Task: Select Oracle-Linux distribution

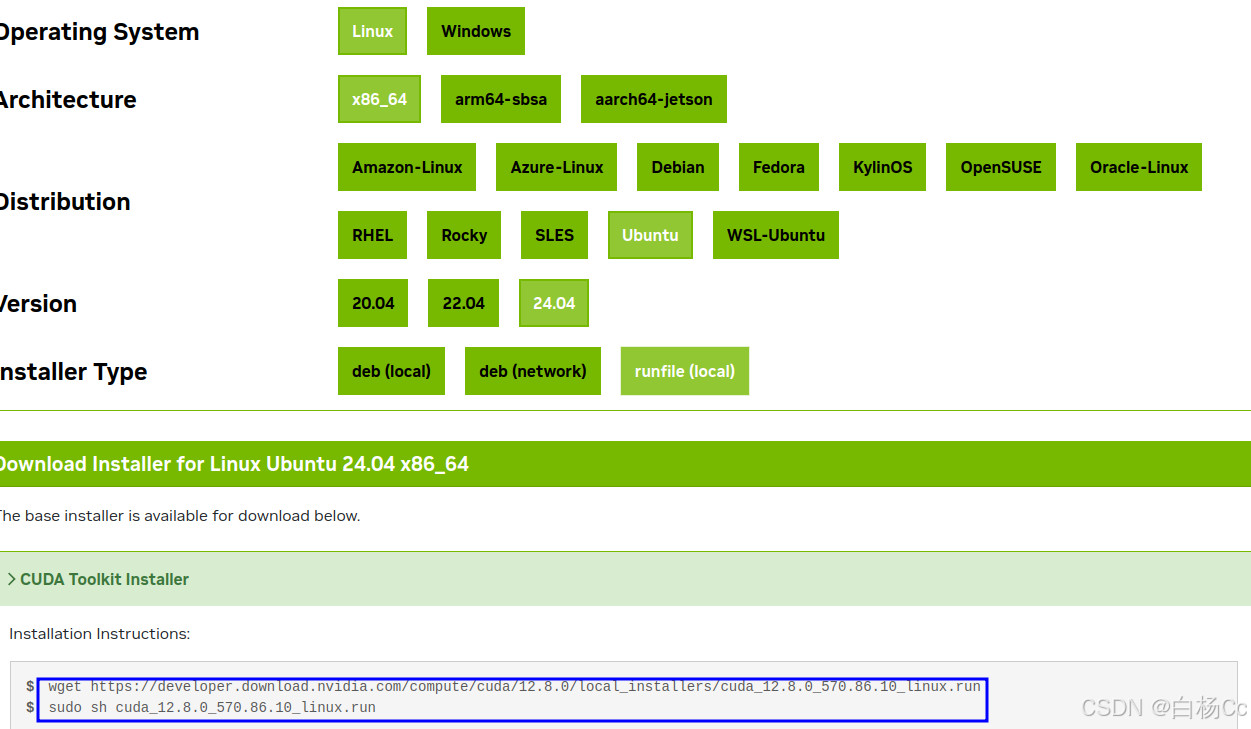Action: click(x=1139, y=167)
